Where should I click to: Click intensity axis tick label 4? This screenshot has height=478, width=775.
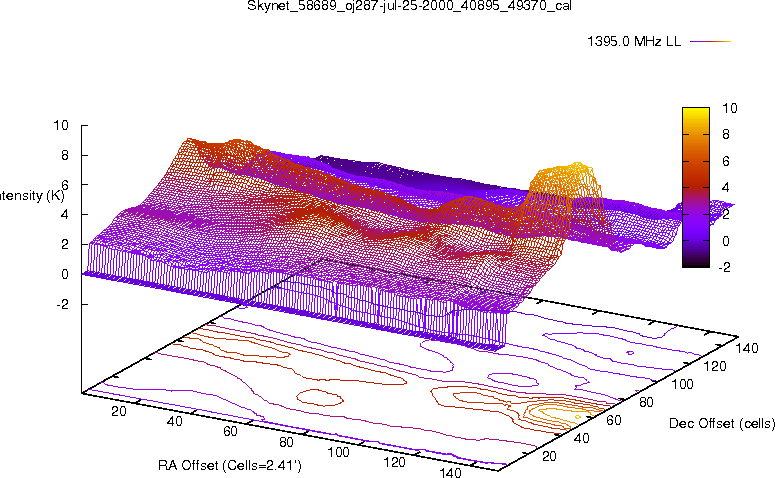[x=64, y=215]
